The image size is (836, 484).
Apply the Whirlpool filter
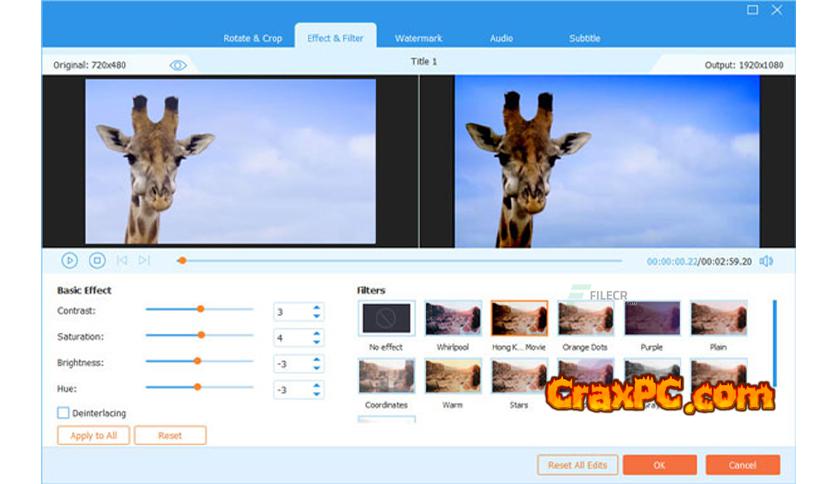pos(452,319)
